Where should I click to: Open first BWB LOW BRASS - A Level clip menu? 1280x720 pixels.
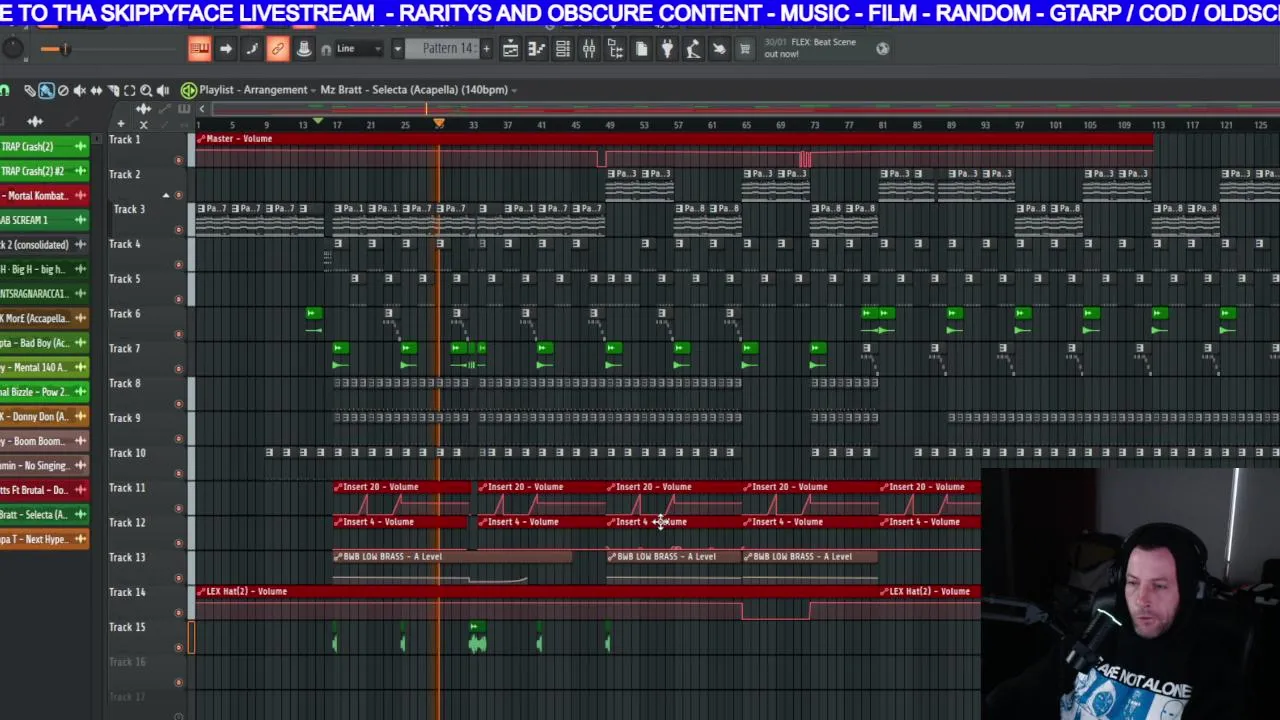pyautogui.click(x=338, y=556)
